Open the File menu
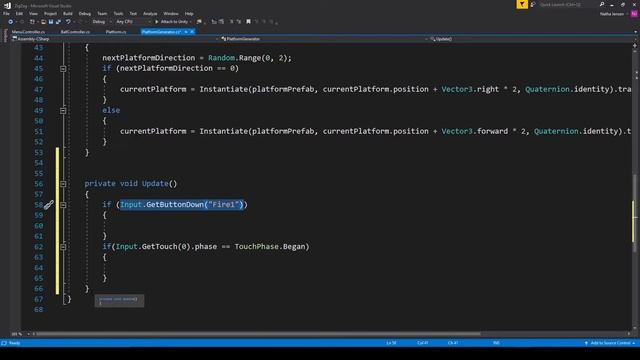The image size is (640, 360). click(7, 14)
